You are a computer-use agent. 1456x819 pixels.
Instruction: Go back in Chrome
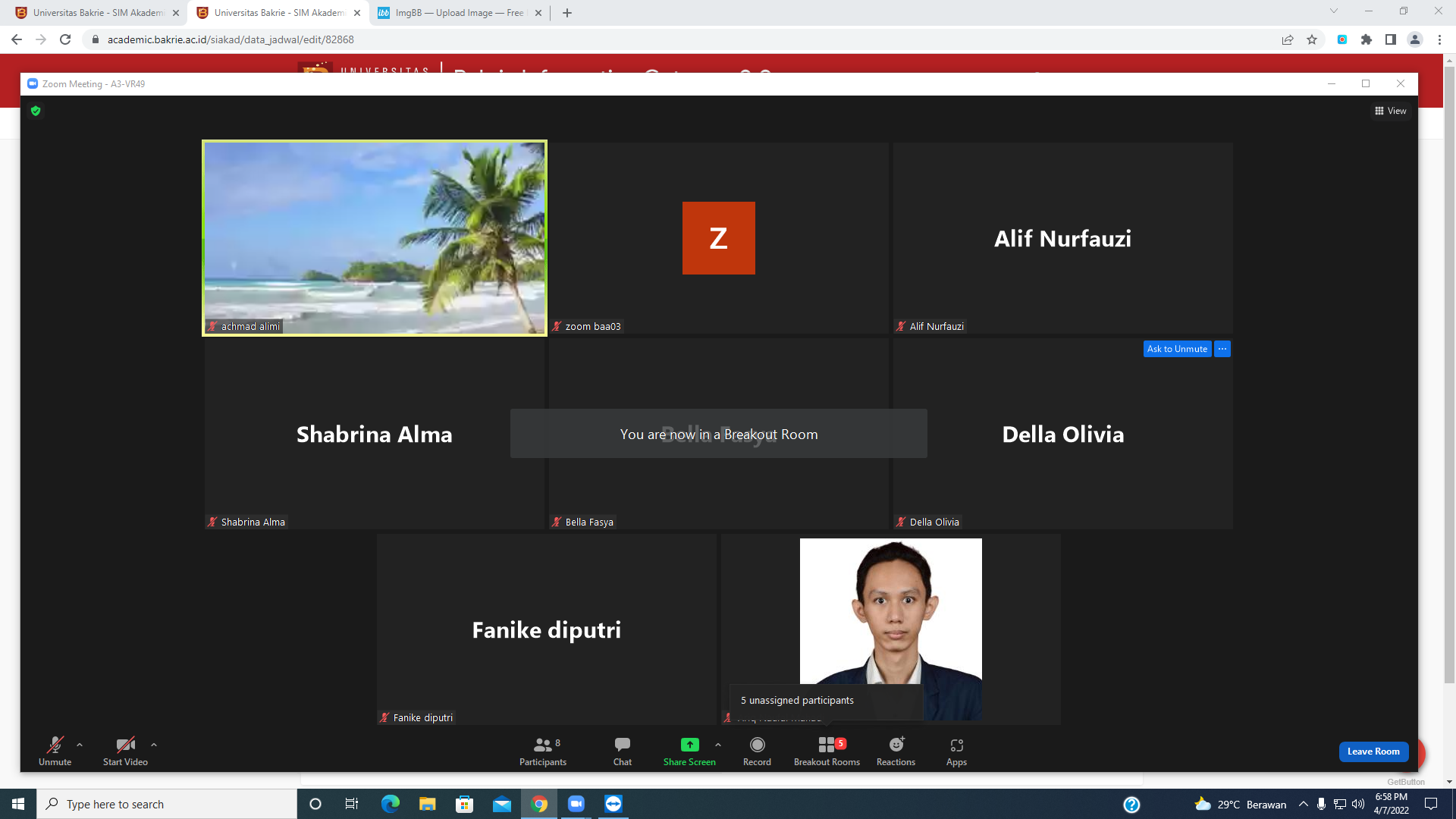click(17, 39)
